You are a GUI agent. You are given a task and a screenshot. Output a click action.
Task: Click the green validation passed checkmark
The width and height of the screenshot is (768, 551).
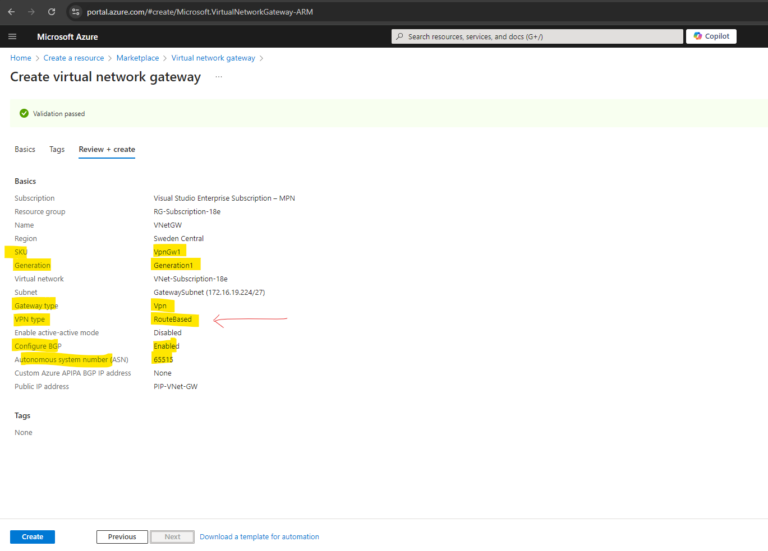(x=24, y=113)
